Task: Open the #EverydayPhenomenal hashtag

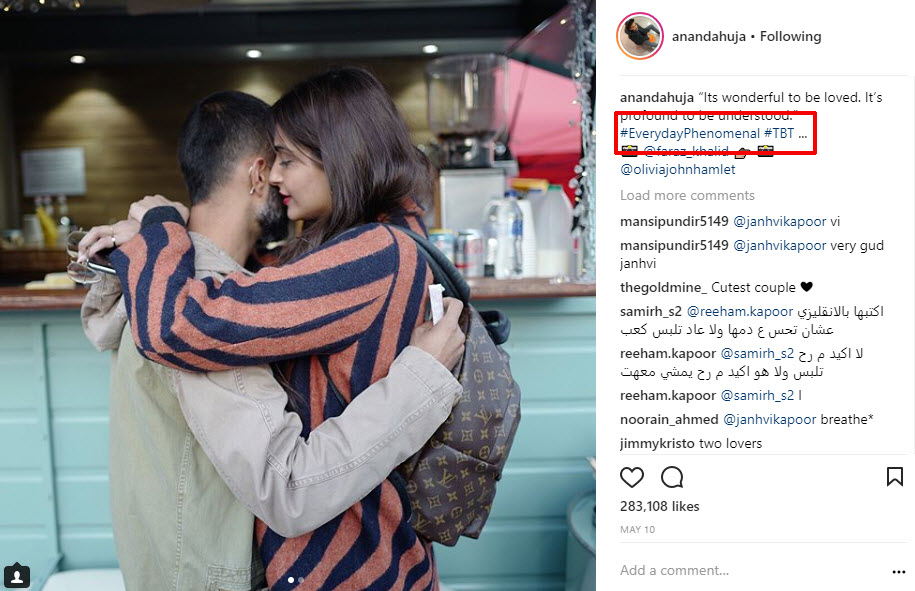Action: (690, 134)
